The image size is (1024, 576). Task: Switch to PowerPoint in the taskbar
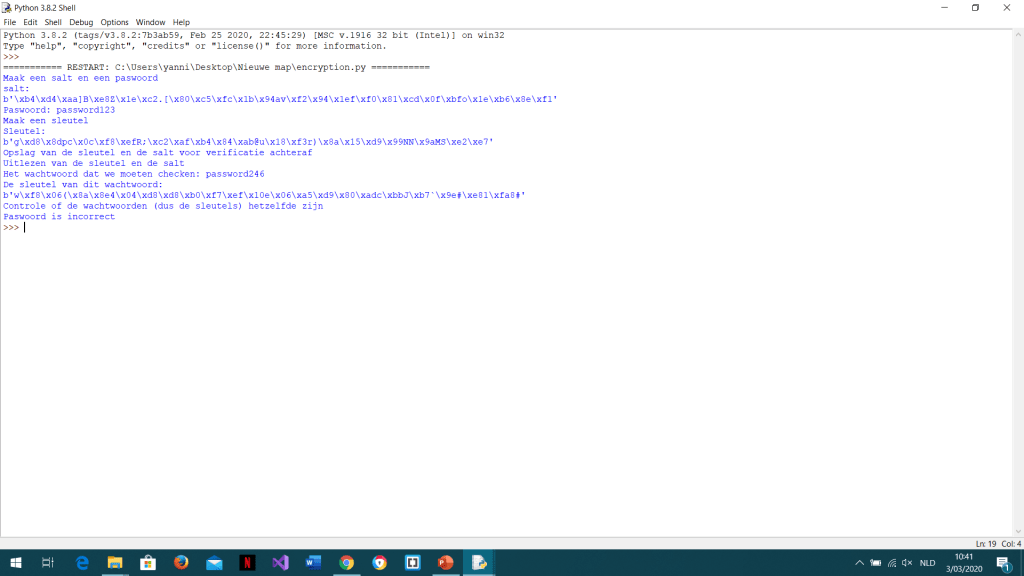coord(446,563)
